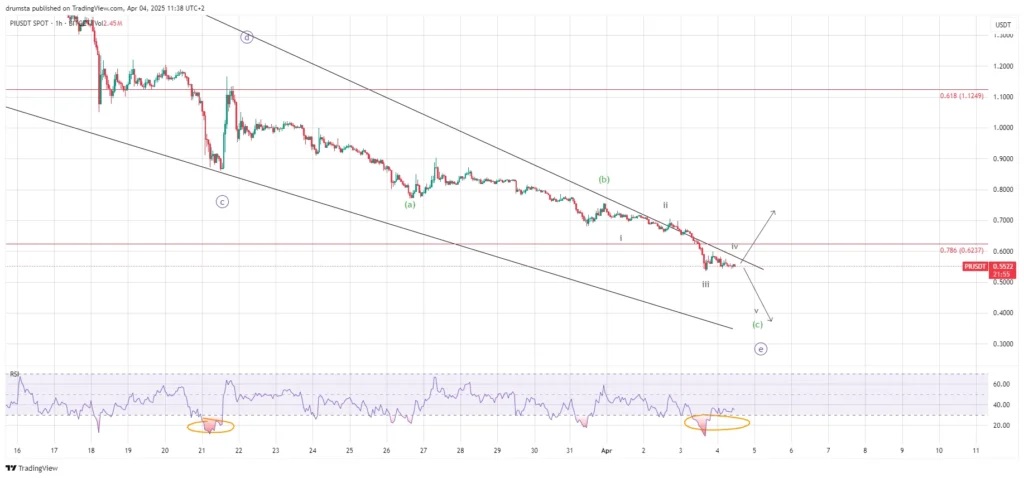Click the Vol 2.45M volume readout

107,22
